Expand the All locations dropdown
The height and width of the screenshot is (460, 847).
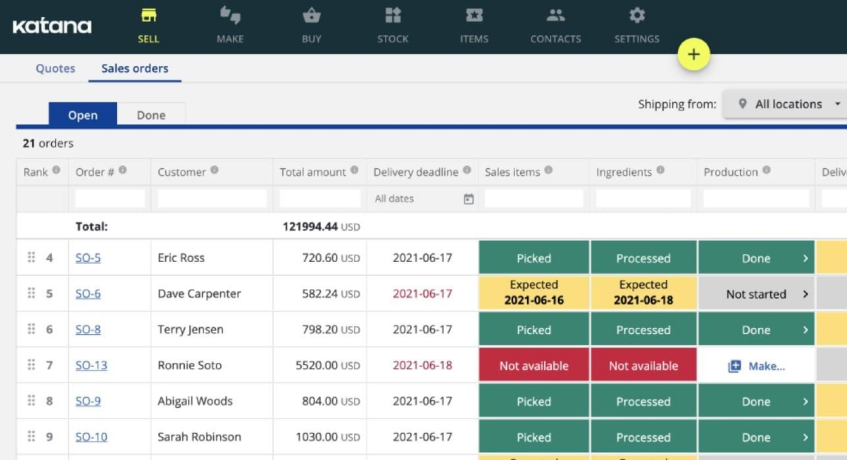click(x=787, y=104)
